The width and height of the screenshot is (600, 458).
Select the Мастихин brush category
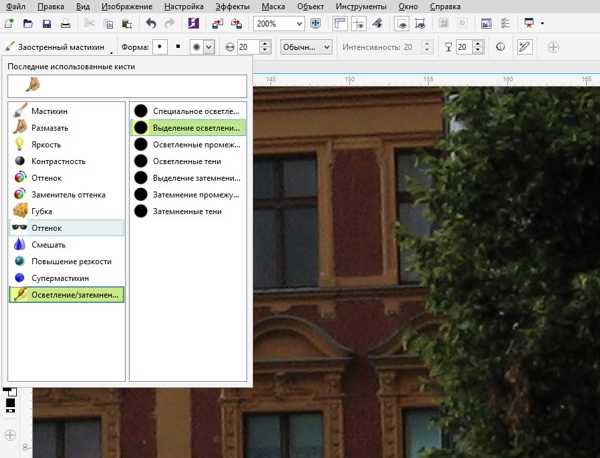pyautogui.click(x=67, y=111)
